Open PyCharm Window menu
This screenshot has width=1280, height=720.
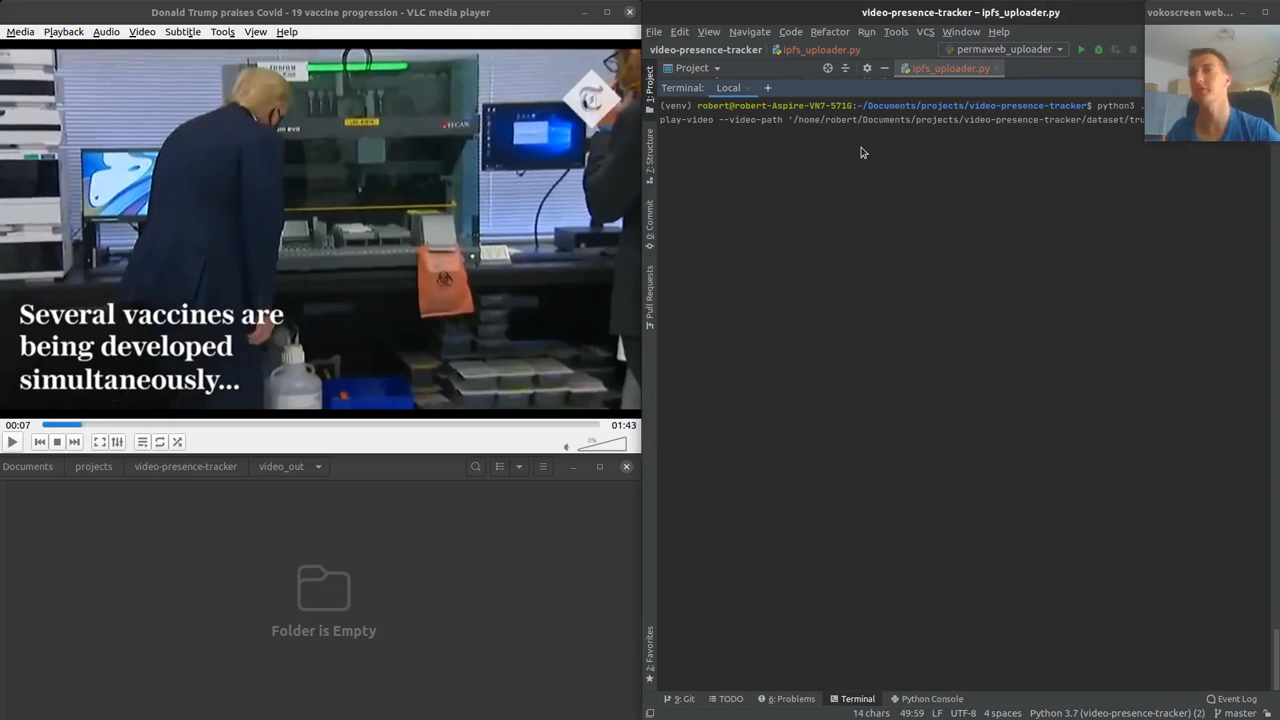click(961, 32)
